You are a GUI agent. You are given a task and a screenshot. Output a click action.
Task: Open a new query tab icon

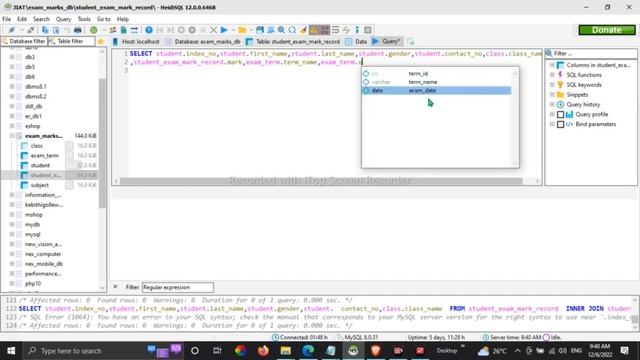tap(410, 42)
